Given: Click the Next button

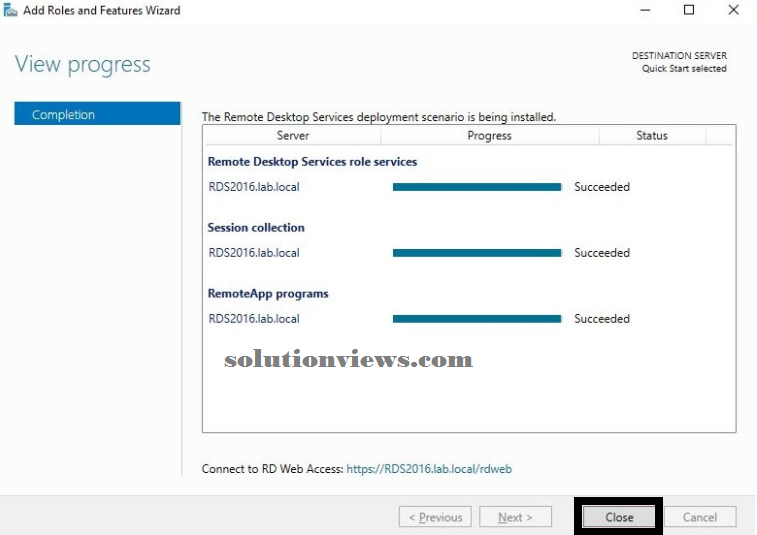Looking at the screenshot, I should (515, 517).
